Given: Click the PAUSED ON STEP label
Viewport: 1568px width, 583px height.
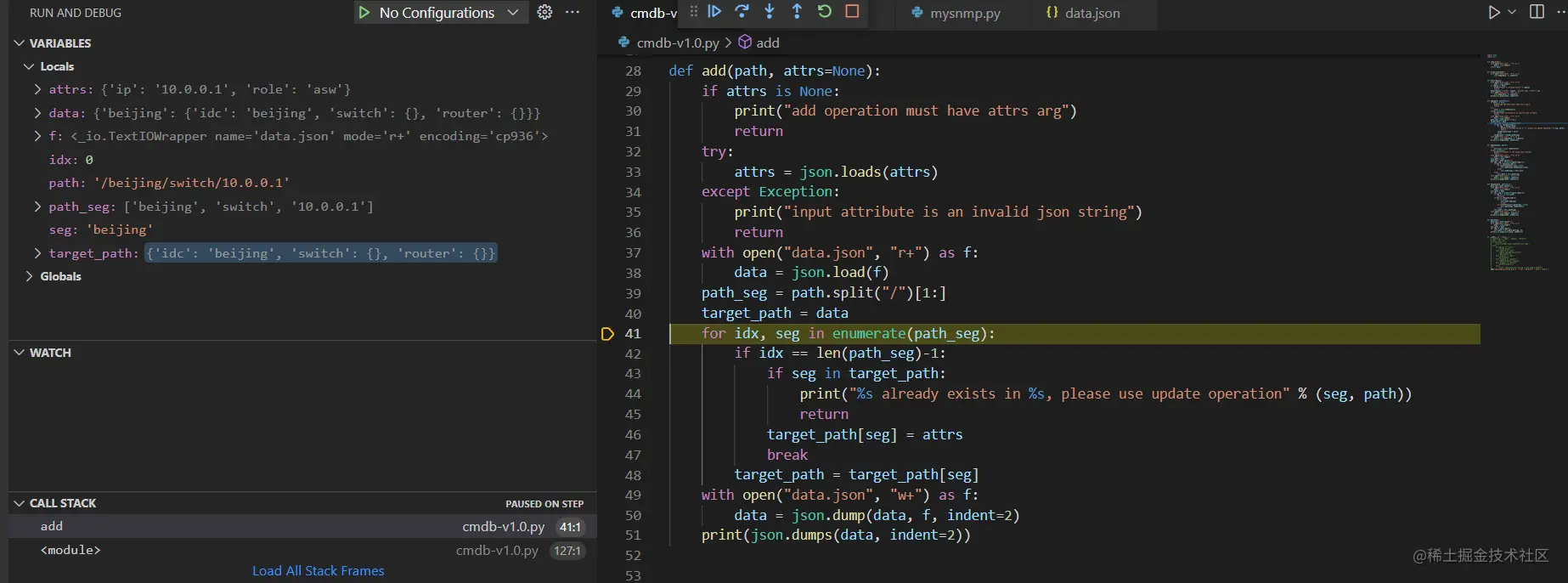Looking at the screenshot, I should 544,504.
